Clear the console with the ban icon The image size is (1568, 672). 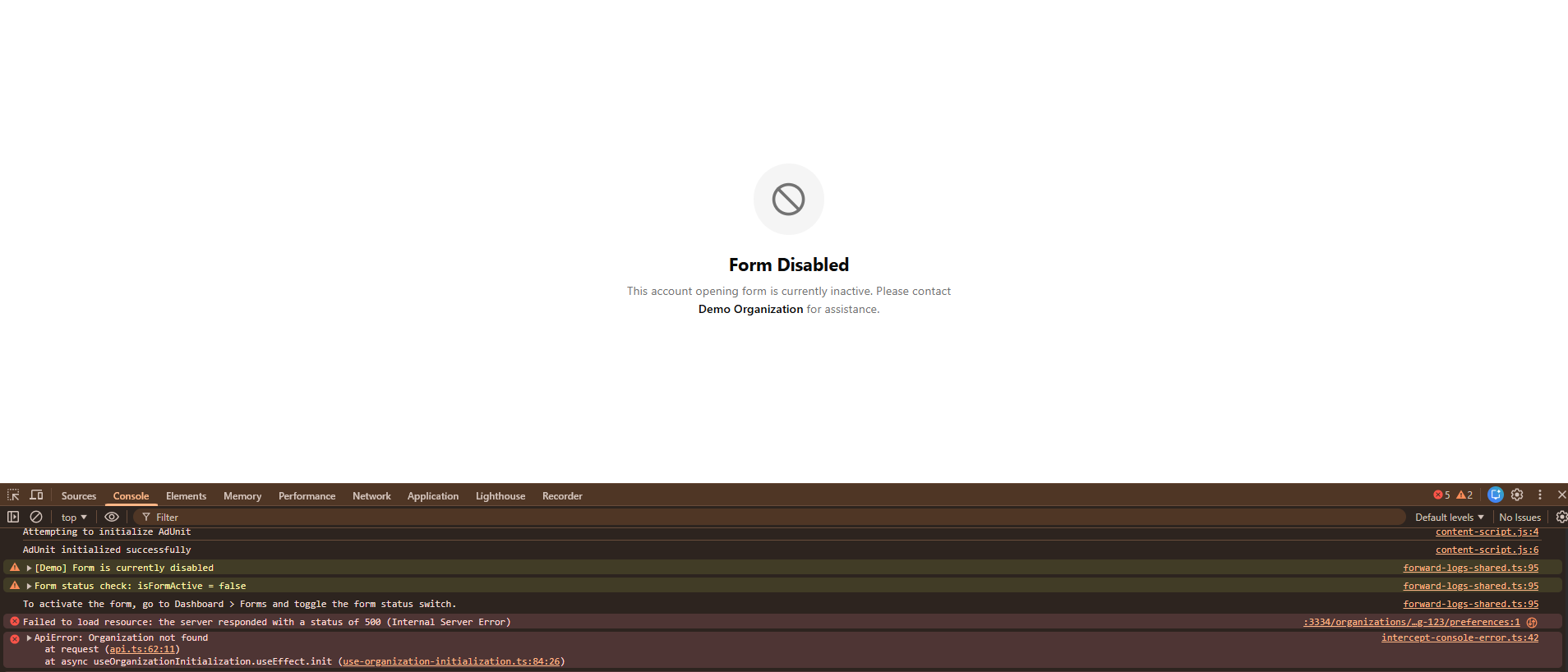tap(36, 517)
